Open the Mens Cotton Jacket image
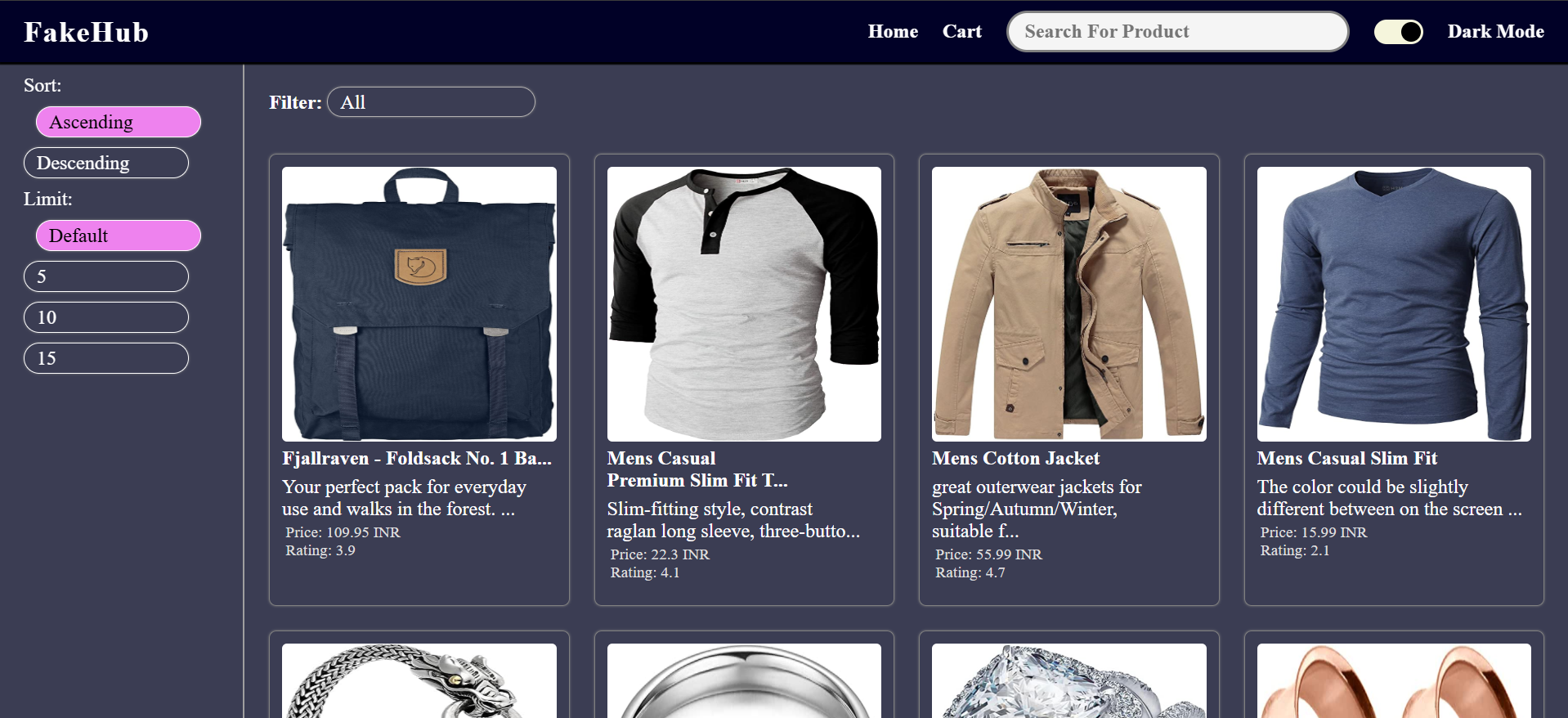 coord(1069,304)
